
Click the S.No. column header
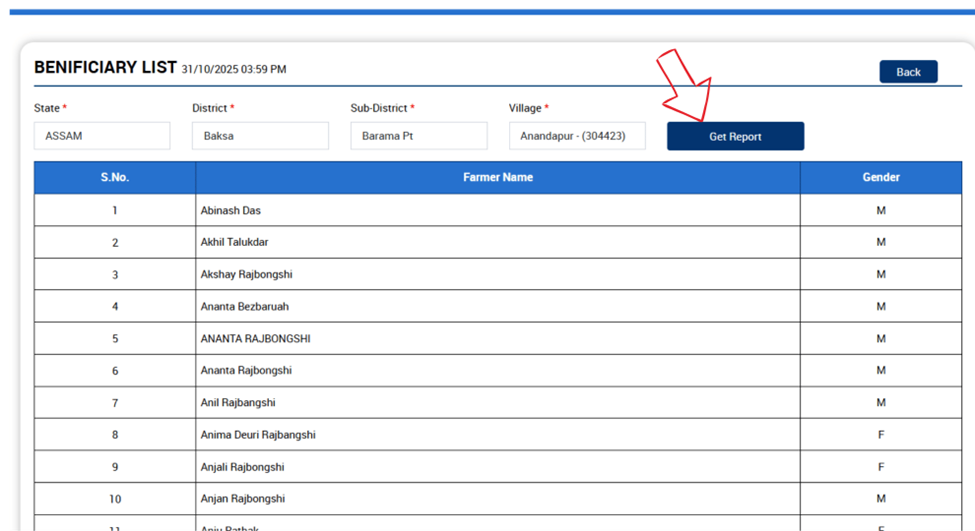tap(115, 177)
